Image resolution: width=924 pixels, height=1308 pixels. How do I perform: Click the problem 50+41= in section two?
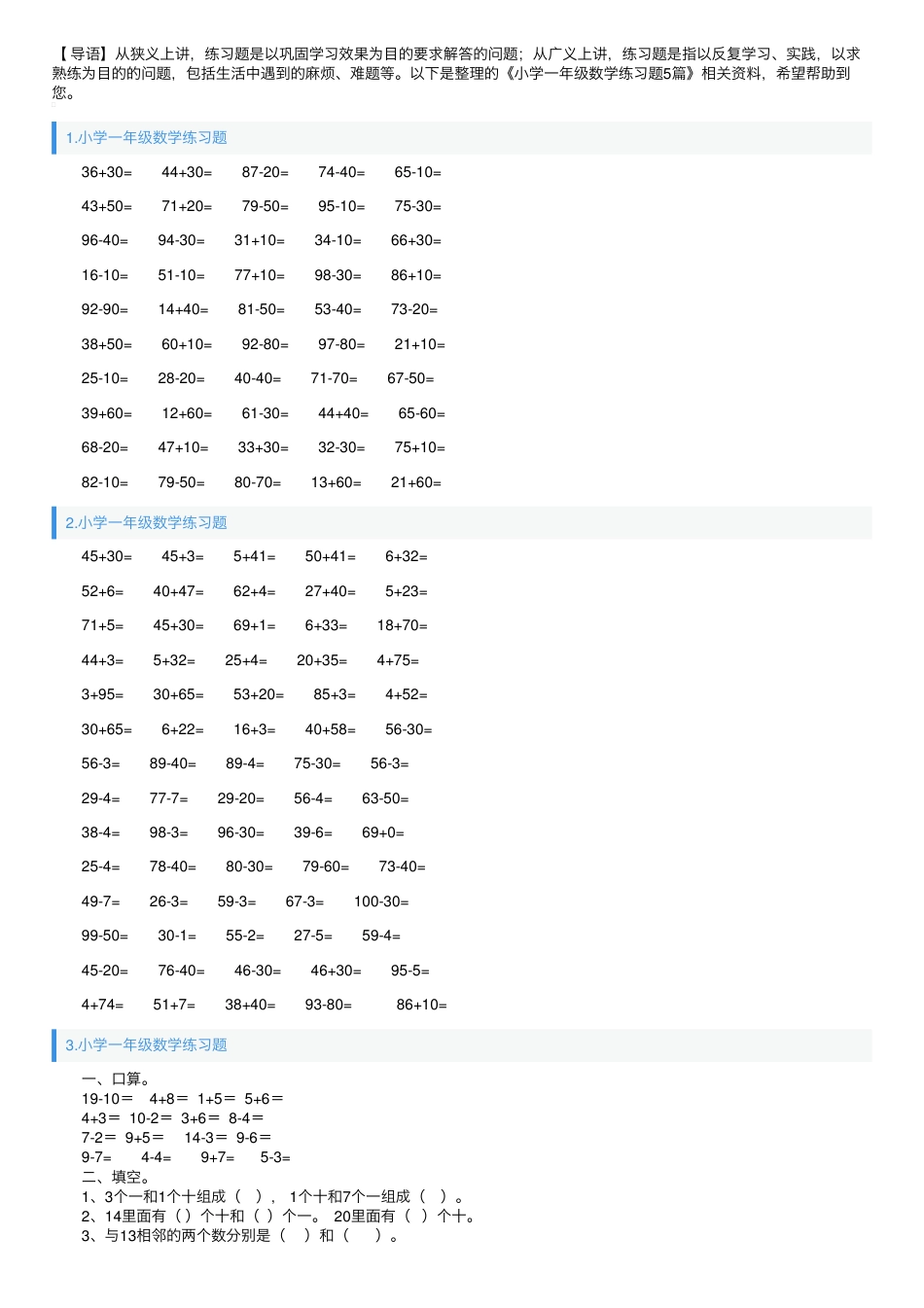[331, 556]
